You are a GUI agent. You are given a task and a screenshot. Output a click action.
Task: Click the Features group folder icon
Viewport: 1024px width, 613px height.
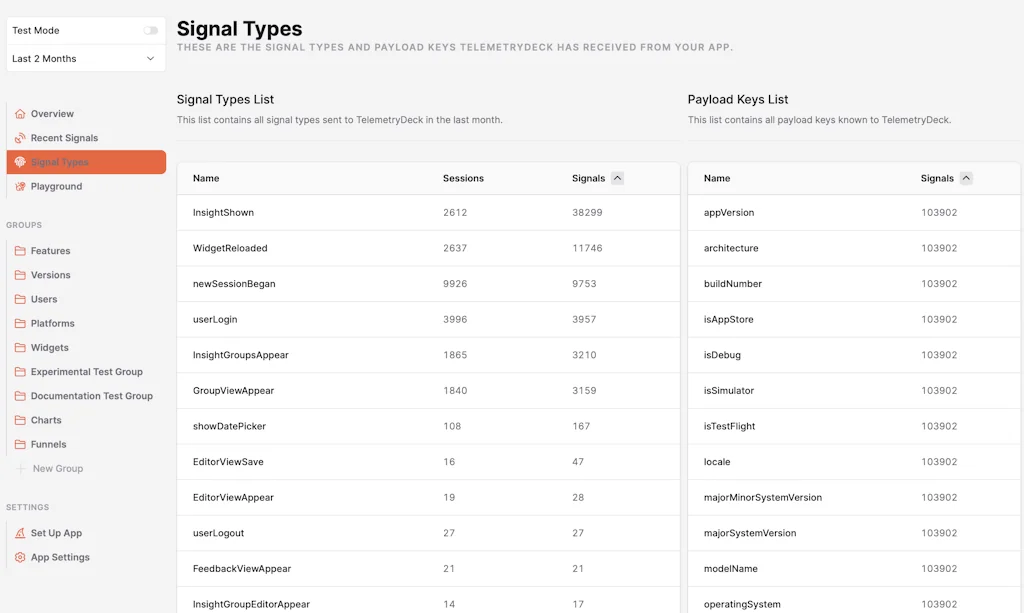tap(20, 251)
